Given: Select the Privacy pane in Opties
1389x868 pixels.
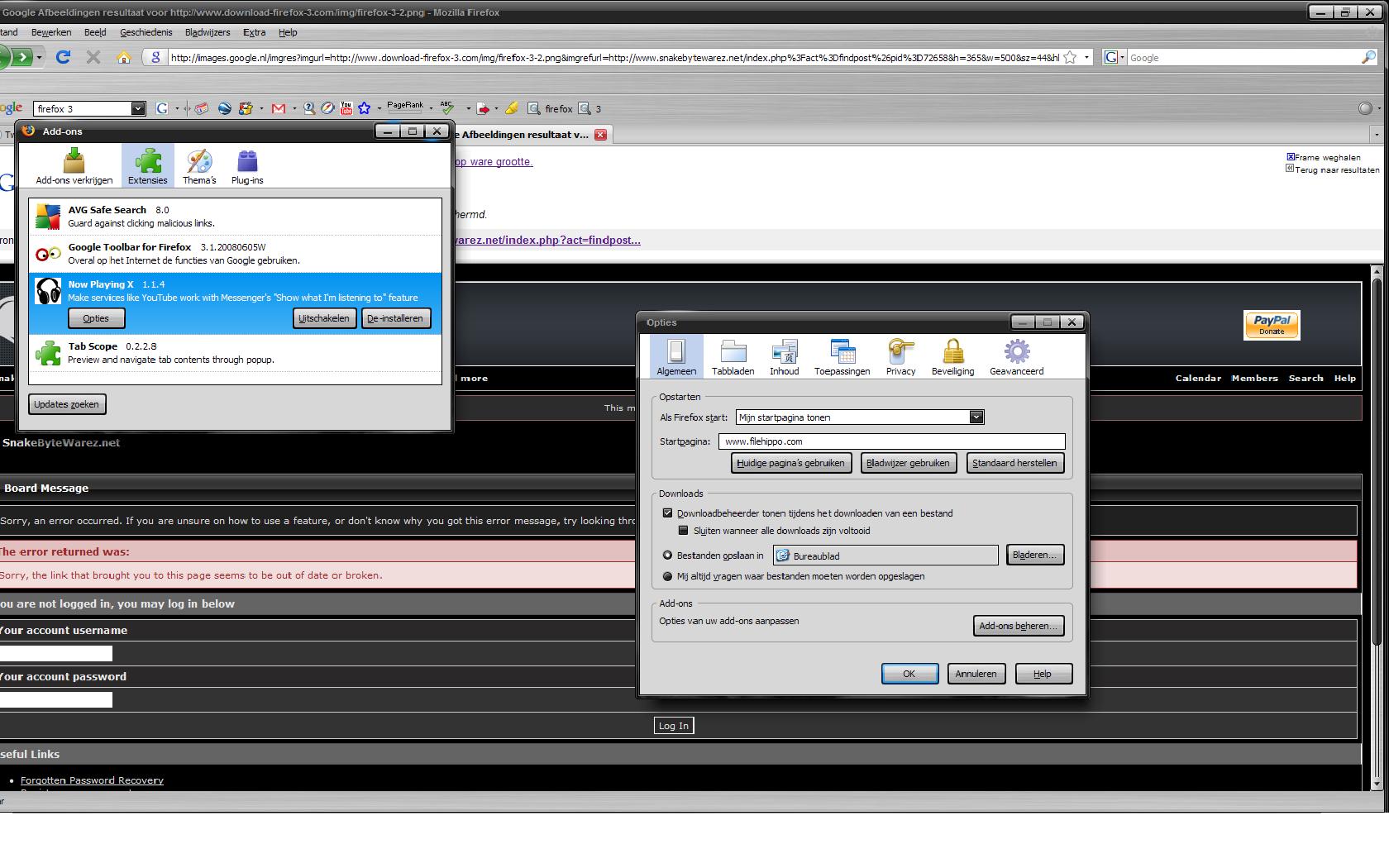Looking at the screenshot, I should click(x=900, y=357).
